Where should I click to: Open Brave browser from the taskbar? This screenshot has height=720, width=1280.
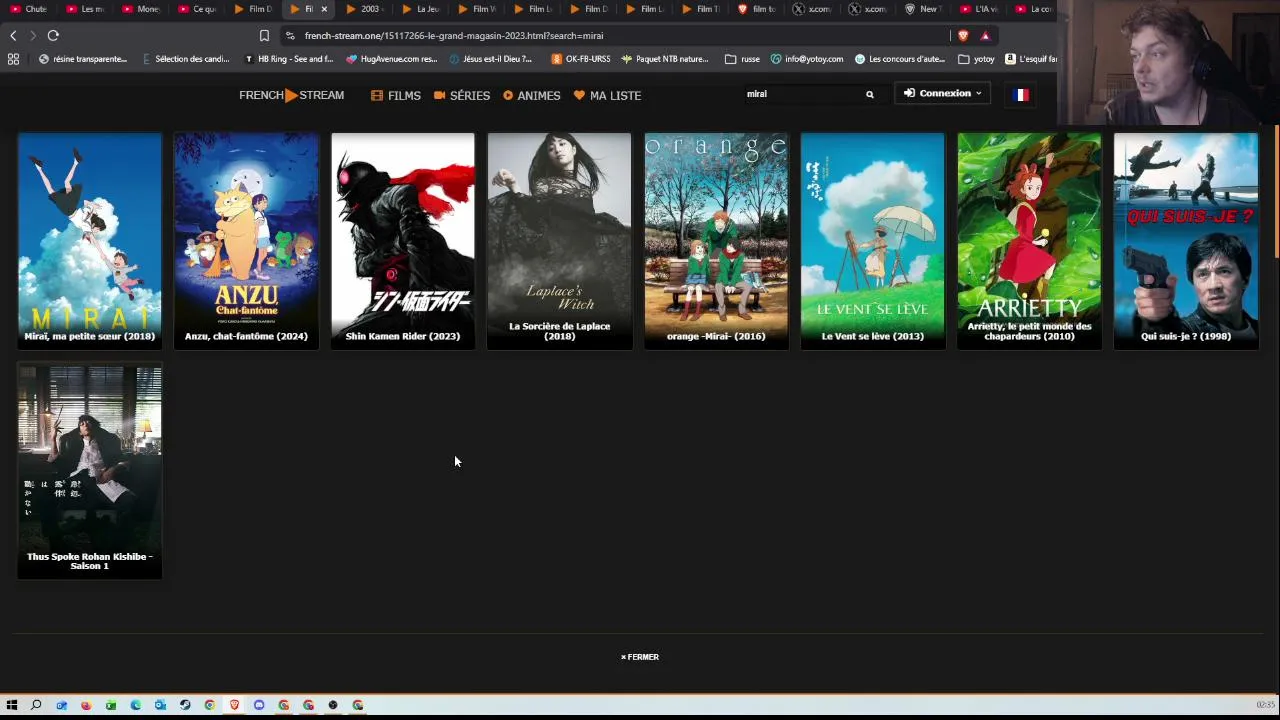tap(234, 705)
